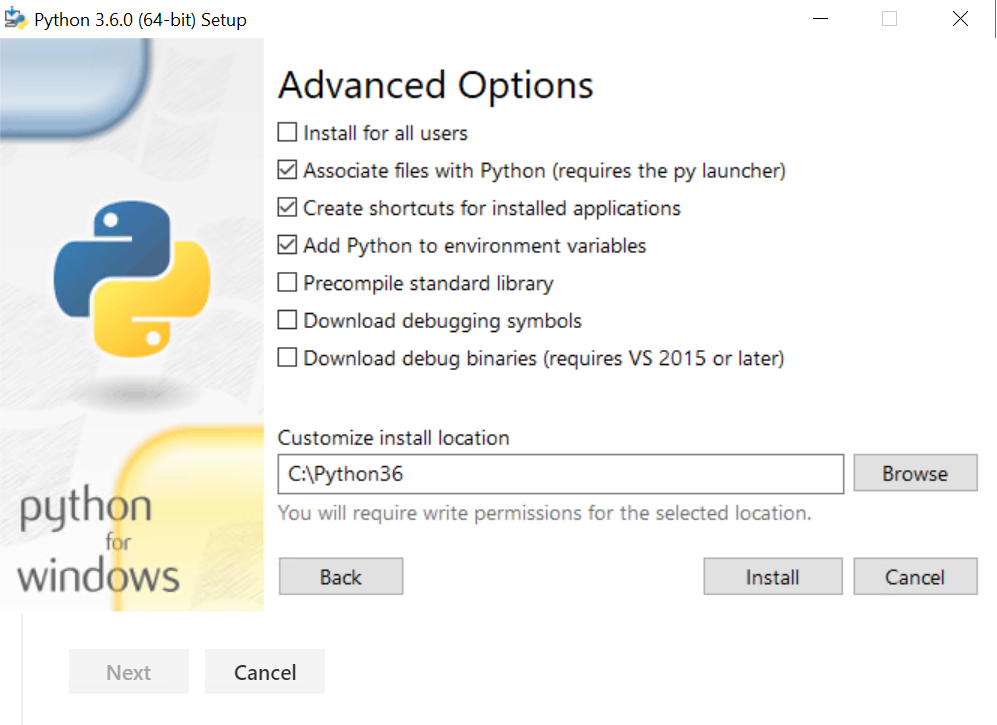Go Back to the previous setup page
997x725 pixels.
[x=341, y=577]
